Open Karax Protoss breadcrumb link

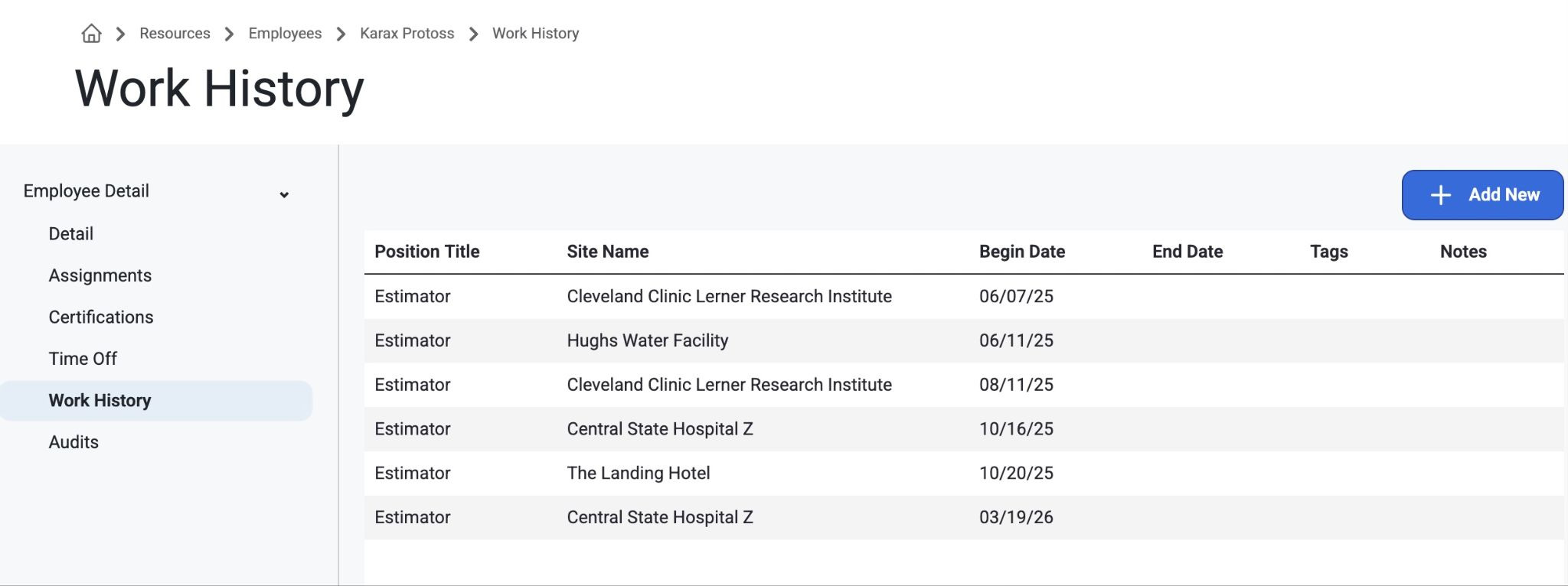[x=407, y=34]
